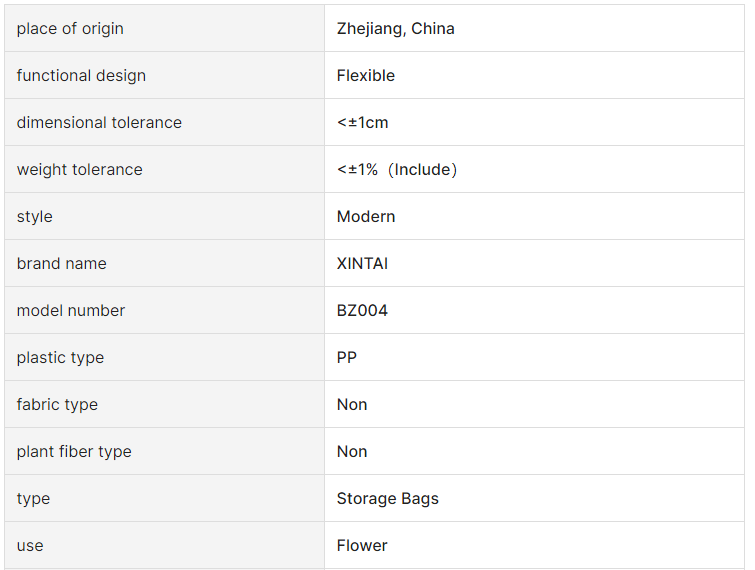The height and width of the screenshot is (570, 755).
Task: Click 'Non' in the fabric type row
Action: pos(352,405)
